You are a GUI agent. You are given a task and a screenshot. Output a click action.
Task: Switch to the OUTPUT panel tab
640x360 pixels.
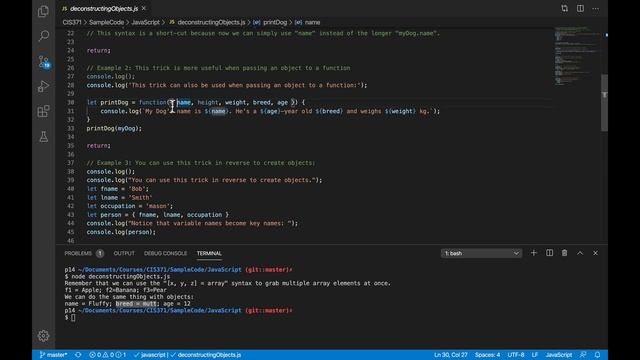click(124, 253)
